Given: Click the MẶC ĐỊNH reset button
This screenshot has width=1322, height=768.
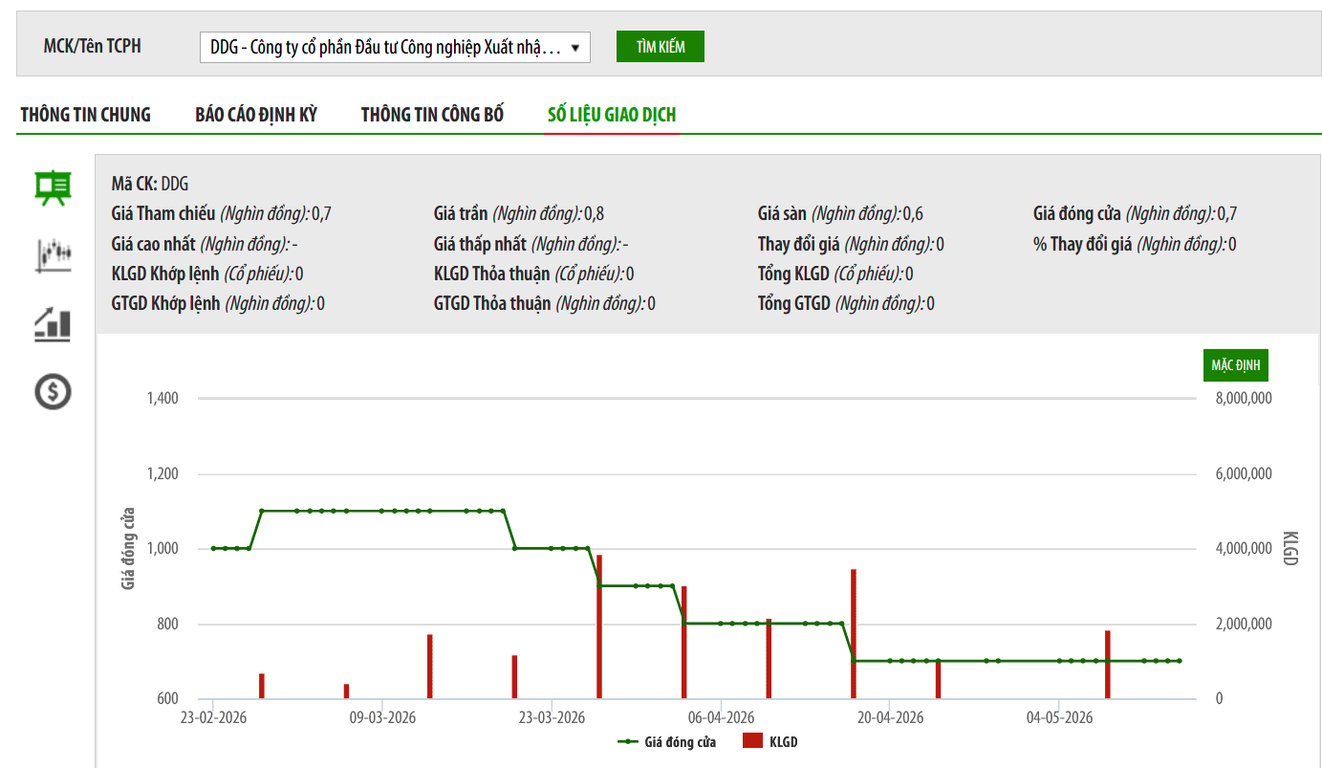Looking at the screenshot, I should 1235,365.
